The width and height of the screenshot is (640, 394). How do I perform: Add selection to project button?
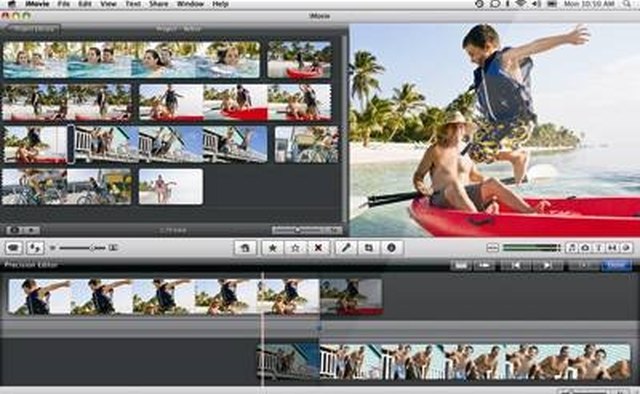tap(245, 248)
